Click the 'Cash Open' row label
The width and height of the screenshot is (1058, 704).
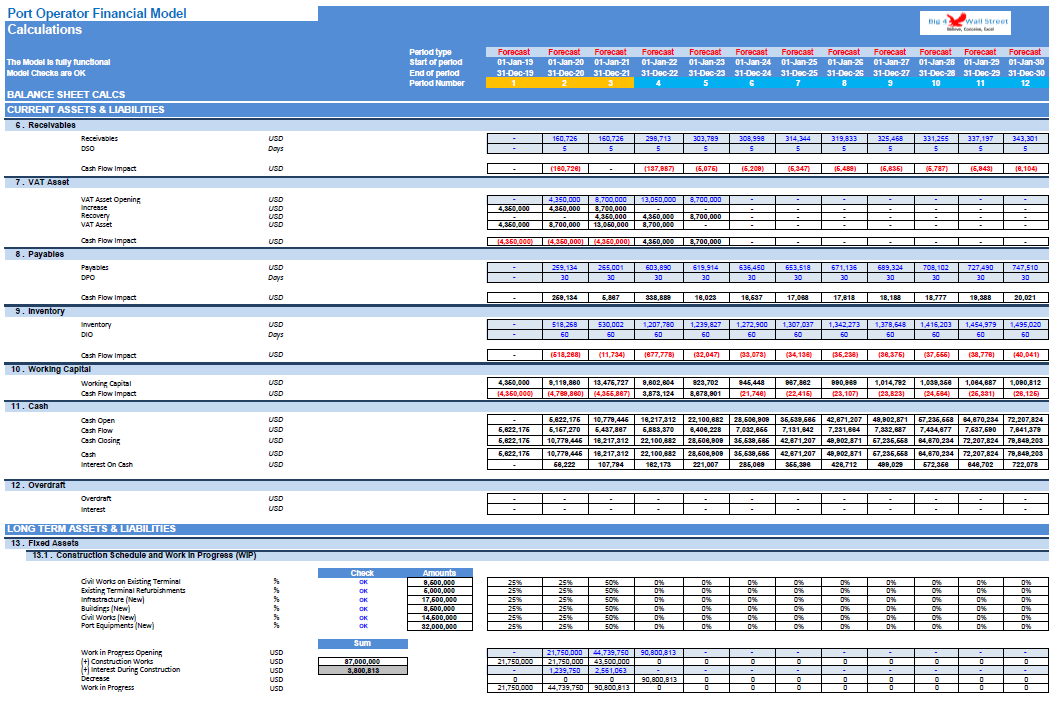pos(98,421)
